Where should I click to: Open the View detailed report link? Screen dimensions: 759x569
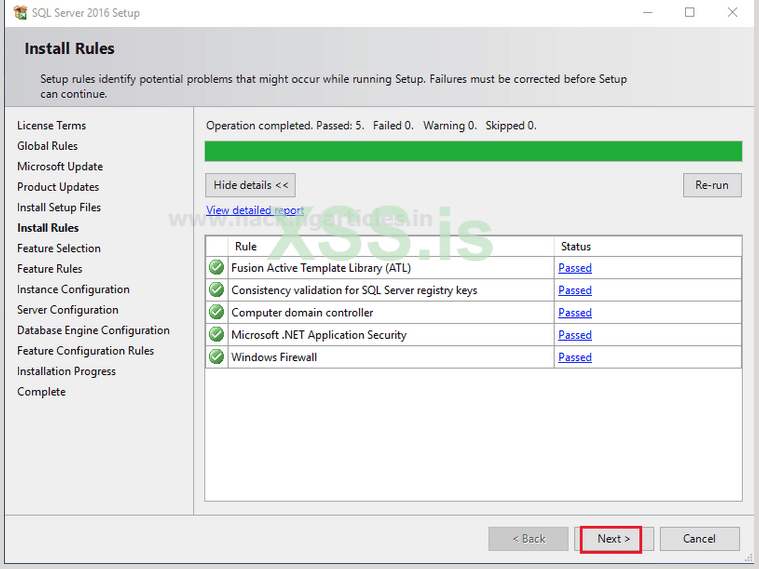(x=255, y=210)
